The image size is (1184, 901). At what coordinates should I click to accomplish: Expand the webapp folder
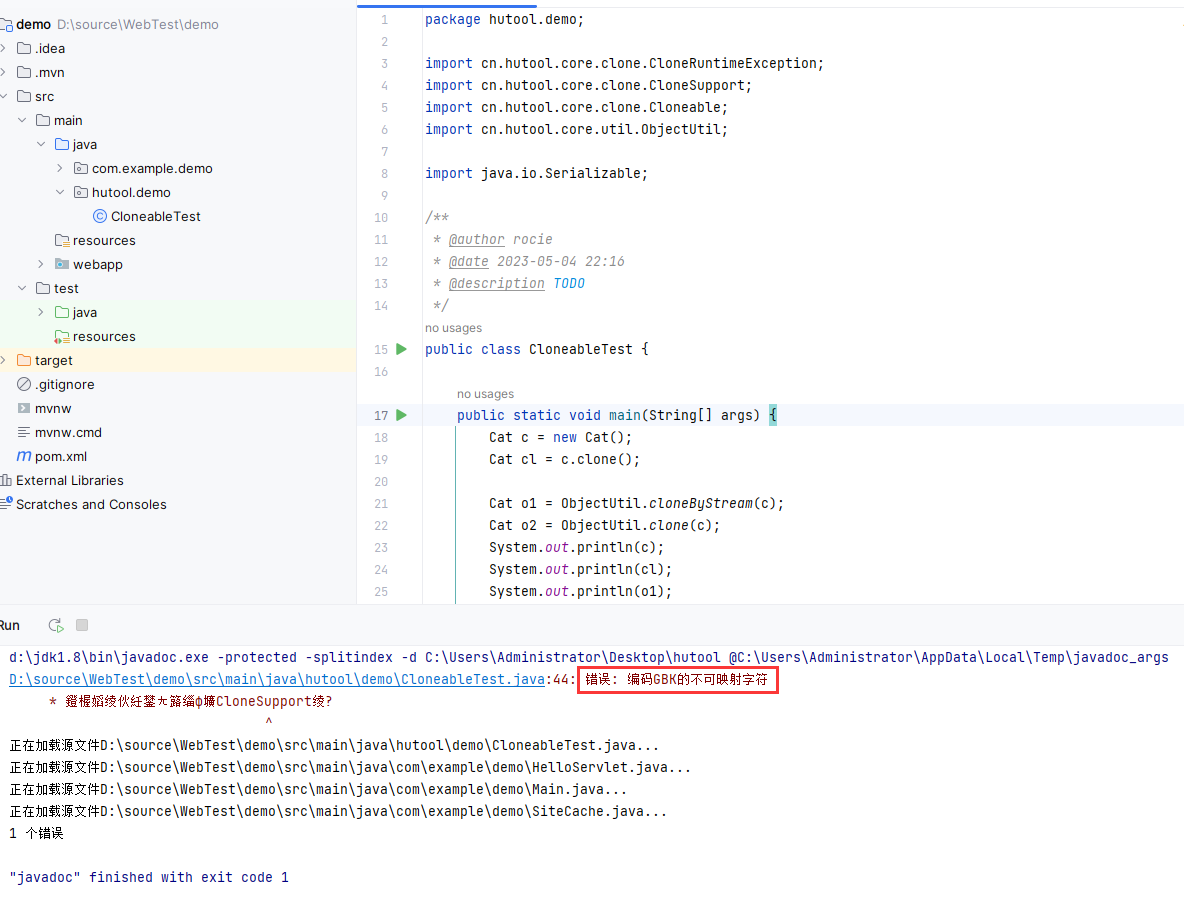coord(40,264)
